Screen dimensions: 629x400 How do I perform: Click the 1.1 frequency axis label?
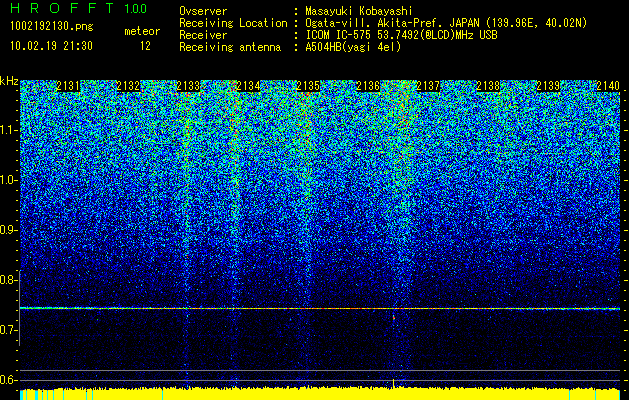pyautogui.click(x=8, y=130)
